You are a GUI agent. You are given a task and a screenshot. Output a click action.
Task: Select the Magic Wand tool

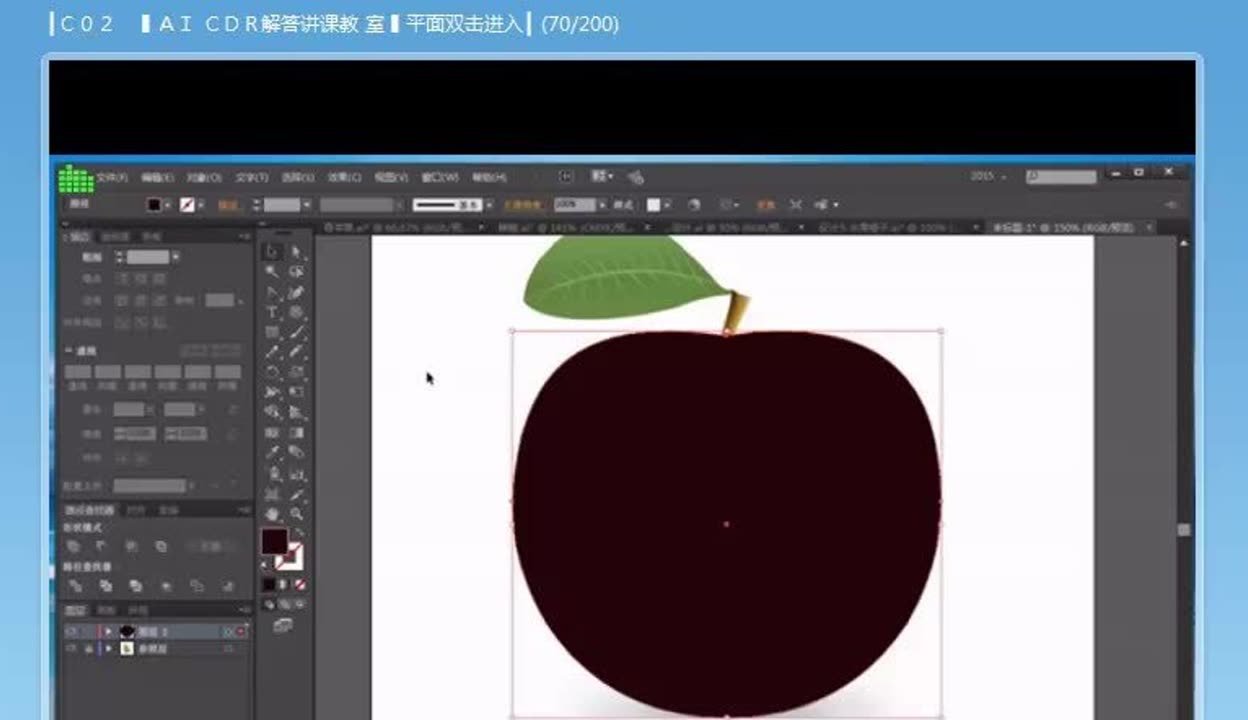[x=273, y=272]
